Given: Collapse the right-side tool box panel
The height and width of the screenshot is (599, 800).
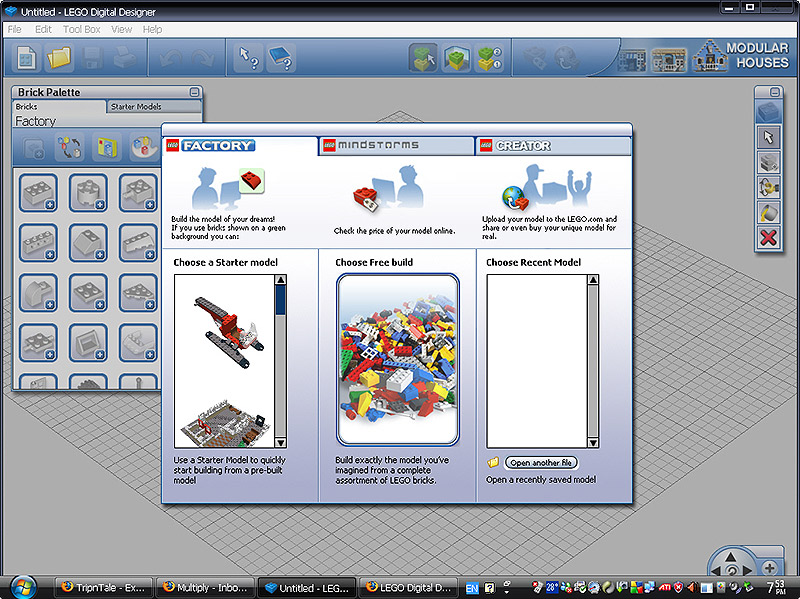Looking at the screenshot, I should click(x=775, y=92).
